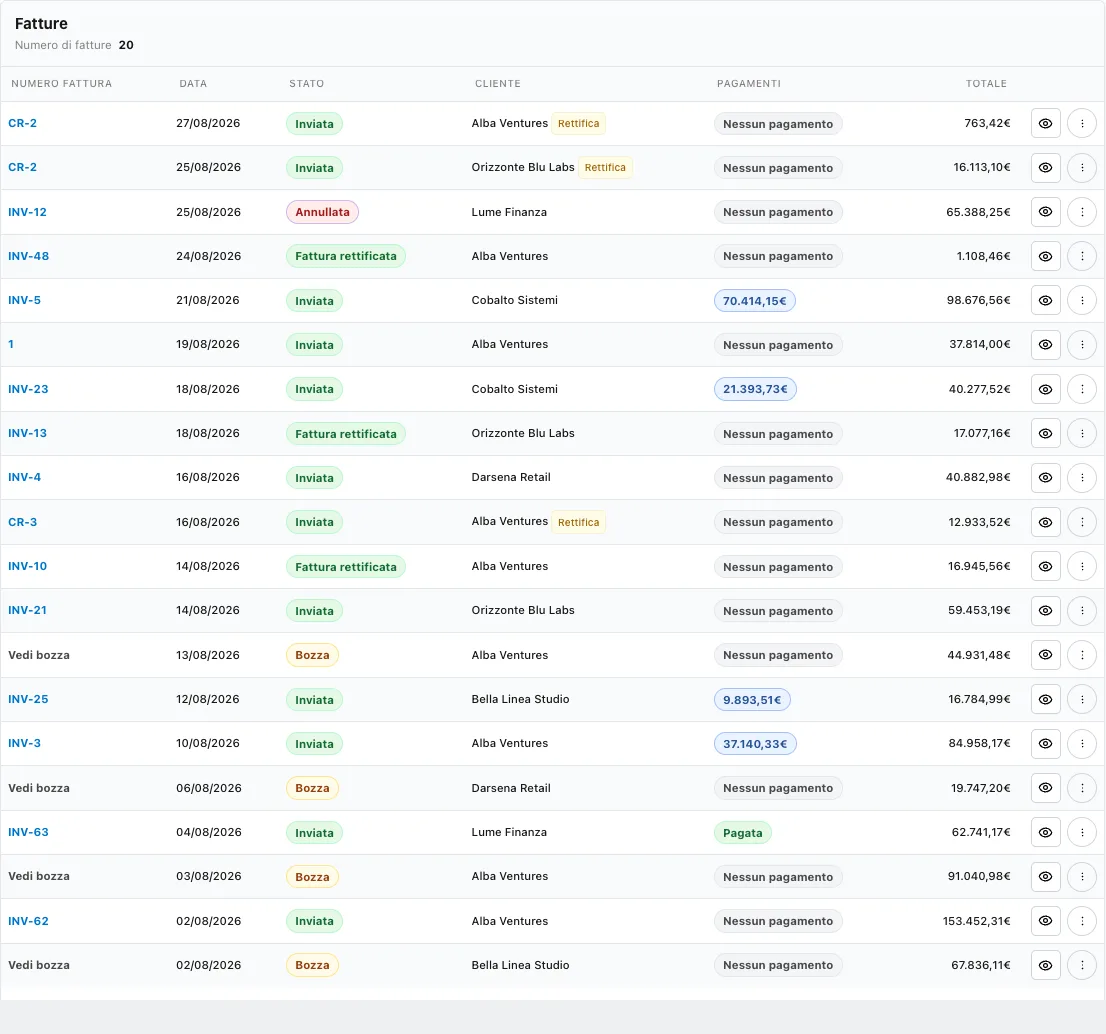Open invoice link INV-48
This screenshot has height=1034, width=1106.
tap(28, 256)
